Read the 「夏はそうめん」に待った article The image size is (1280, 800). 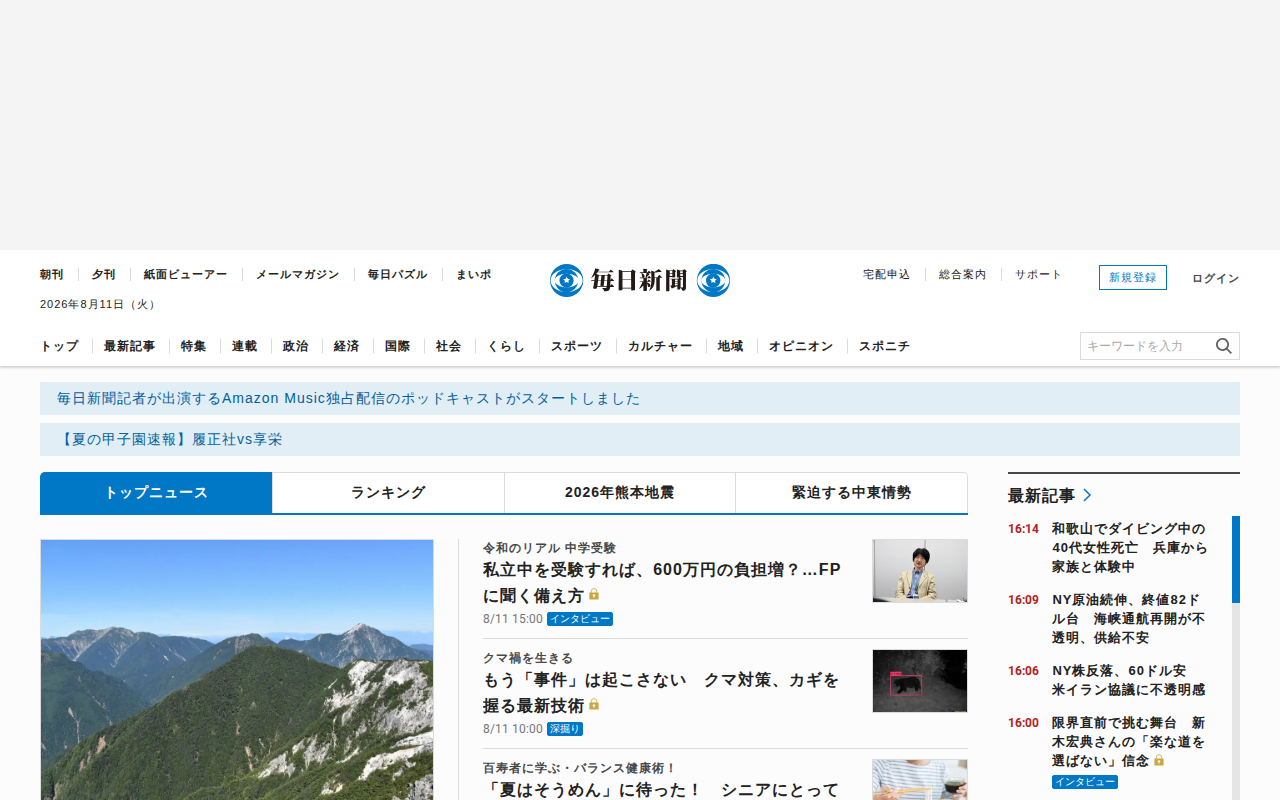(x=662, y=789)
